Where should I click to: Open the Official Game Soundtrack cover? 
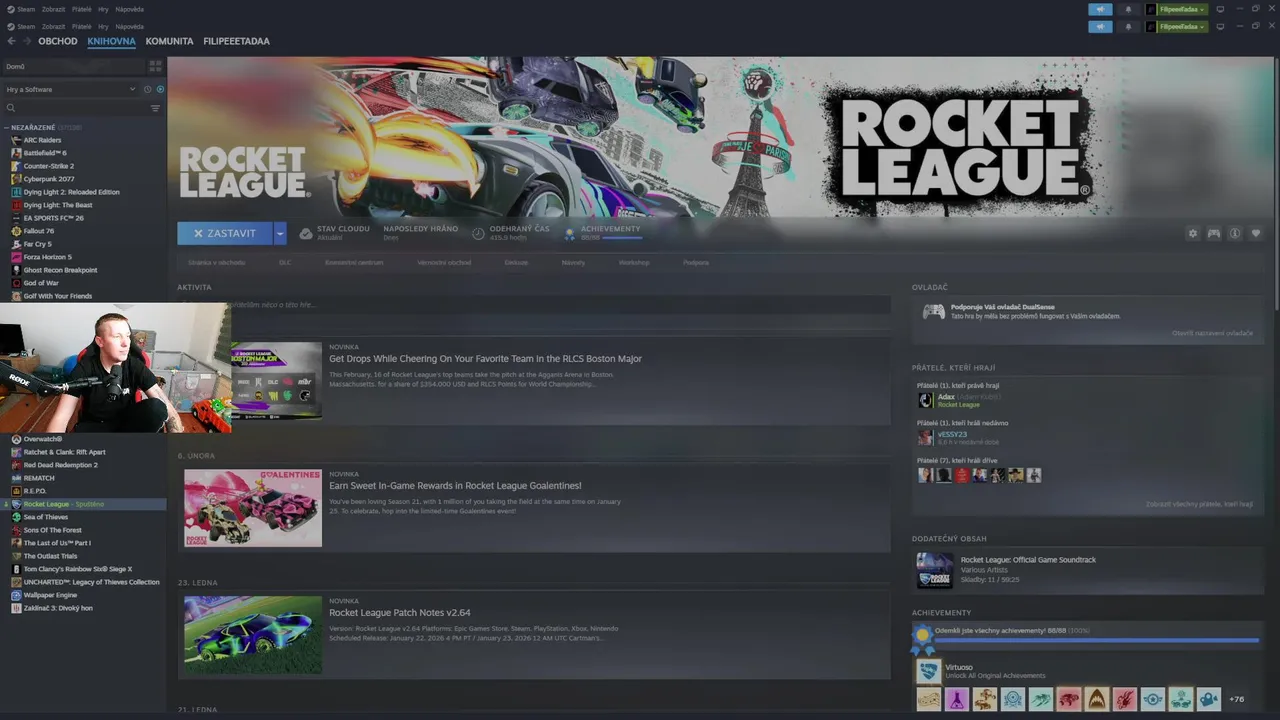point(935,571)
